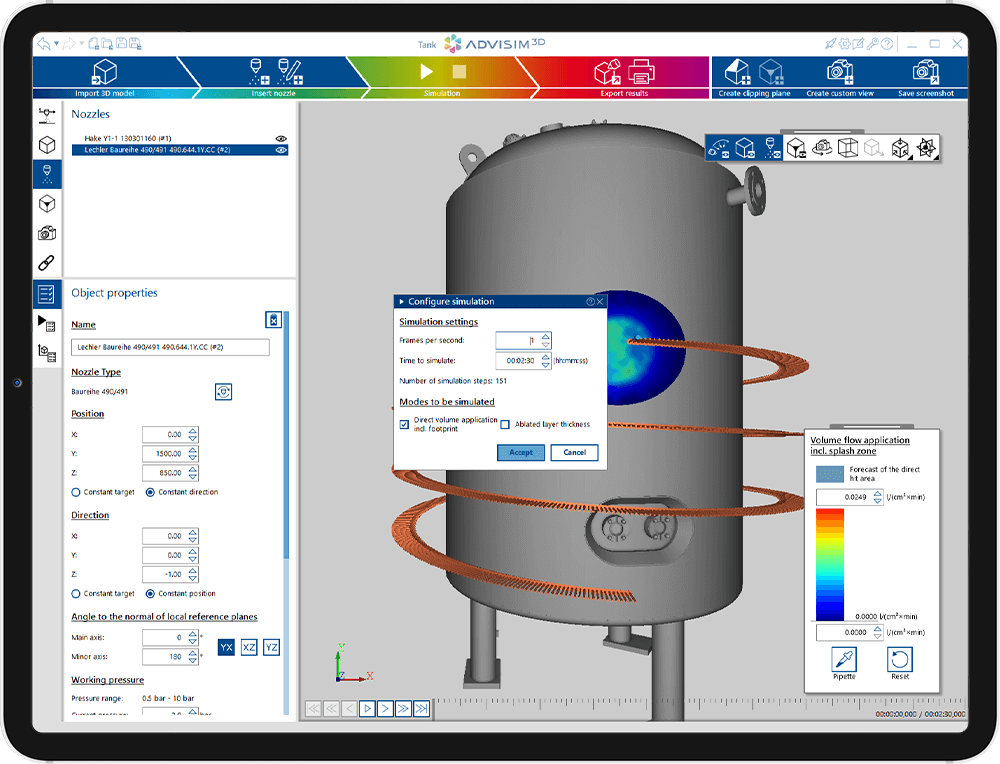Select the YZ reference plane button
Screen dimensions: 1000x764
point(271,647)
